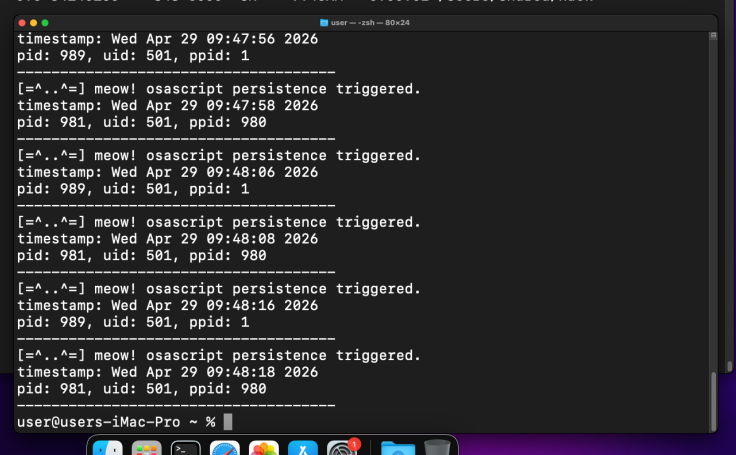The width and height of the screenshot is (736, 455).
Task: Minimize the Terminal window with yellow button
Action: 33,23
